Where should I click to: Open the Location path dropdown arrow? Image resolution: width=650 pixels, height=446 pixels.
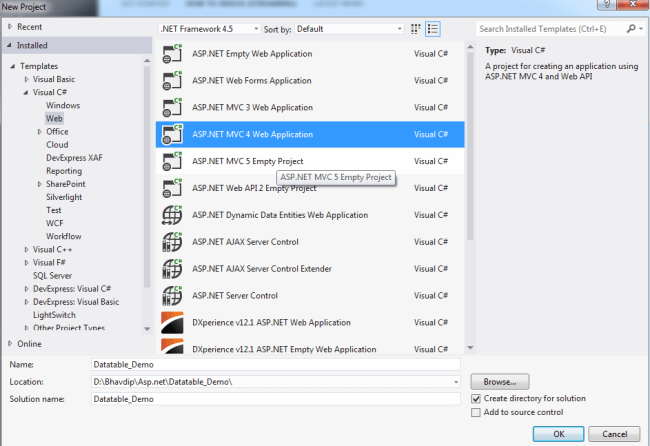456,382
